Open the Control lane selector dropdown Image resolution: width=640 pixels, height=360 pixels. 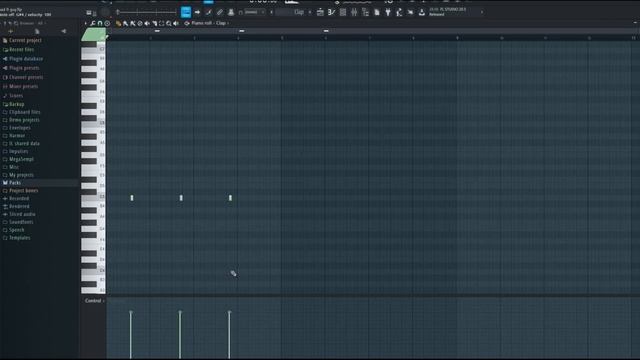coord(95,301)
